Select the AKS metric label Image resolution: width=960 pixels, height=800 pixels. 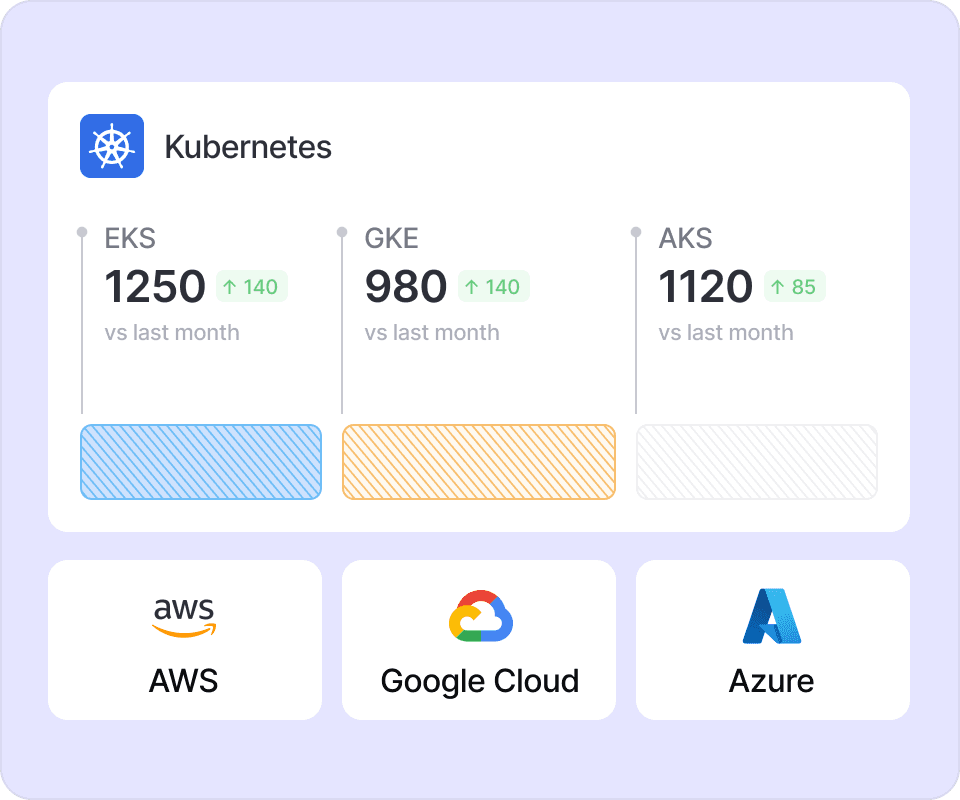point(686,239)
